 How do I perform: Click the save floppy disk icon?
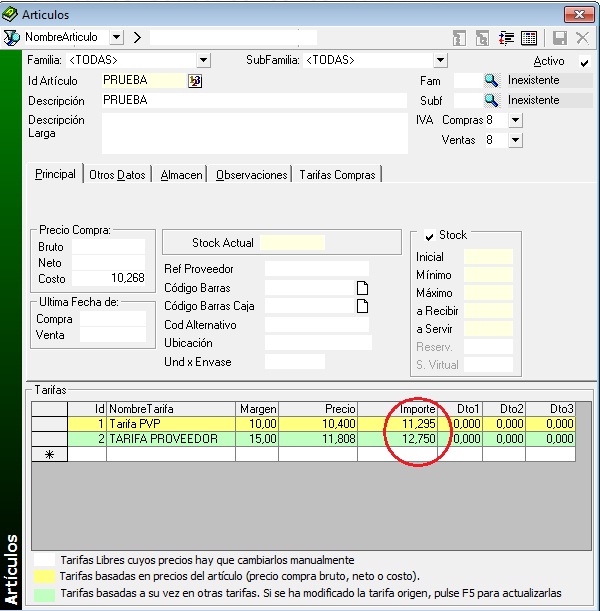tap(560, 38)
